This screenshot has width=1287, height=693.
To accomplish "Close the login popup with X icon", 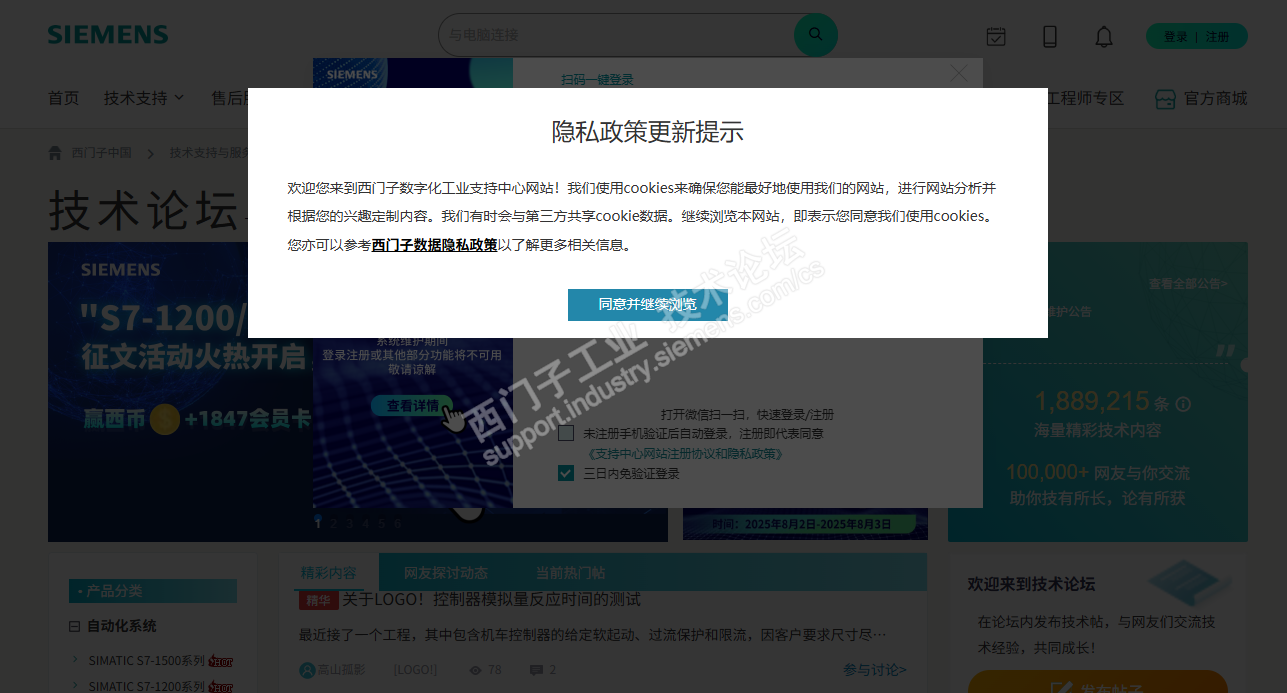I will [959, 74].
